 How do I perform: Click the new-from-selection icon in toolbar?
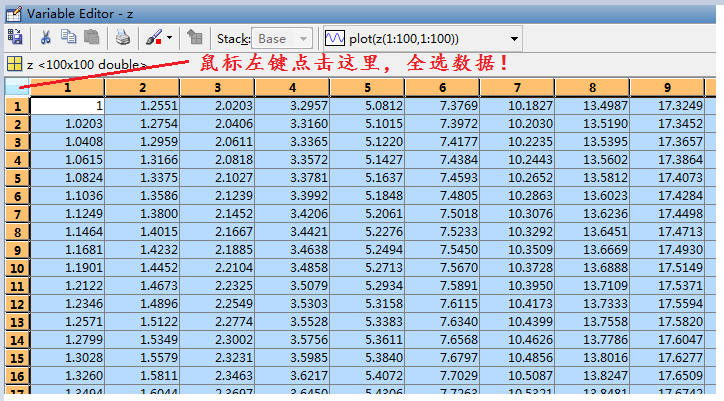[x=15, y=37]
